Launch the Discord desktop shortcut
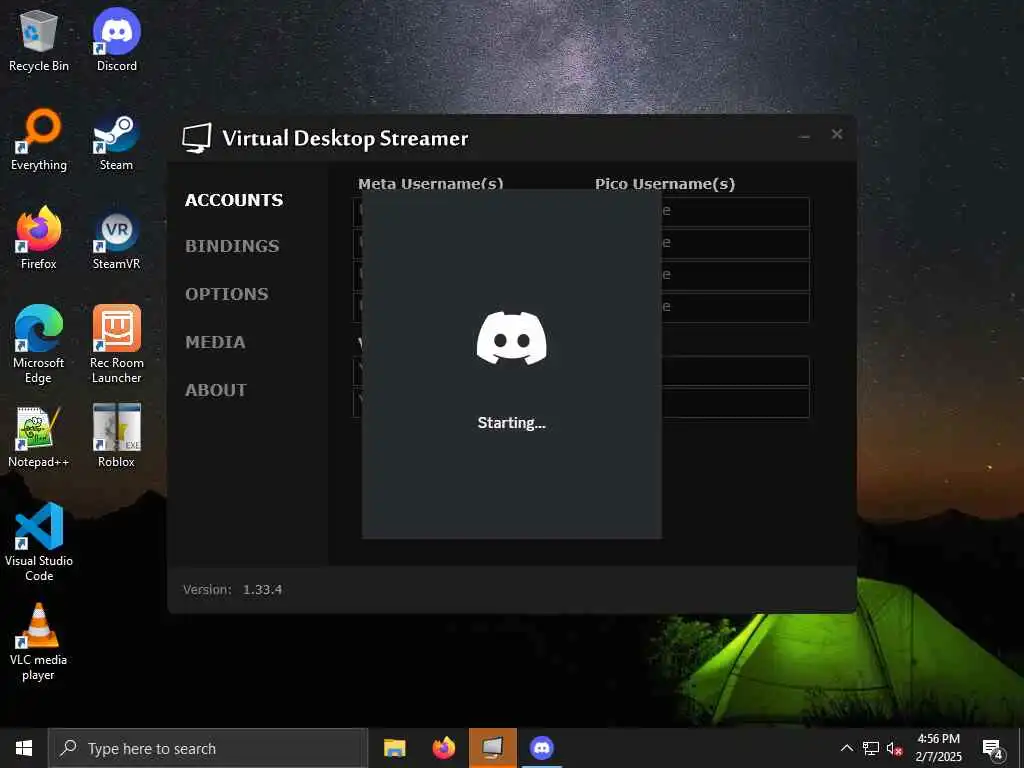 pyautogui.click(x=117, y=40)
